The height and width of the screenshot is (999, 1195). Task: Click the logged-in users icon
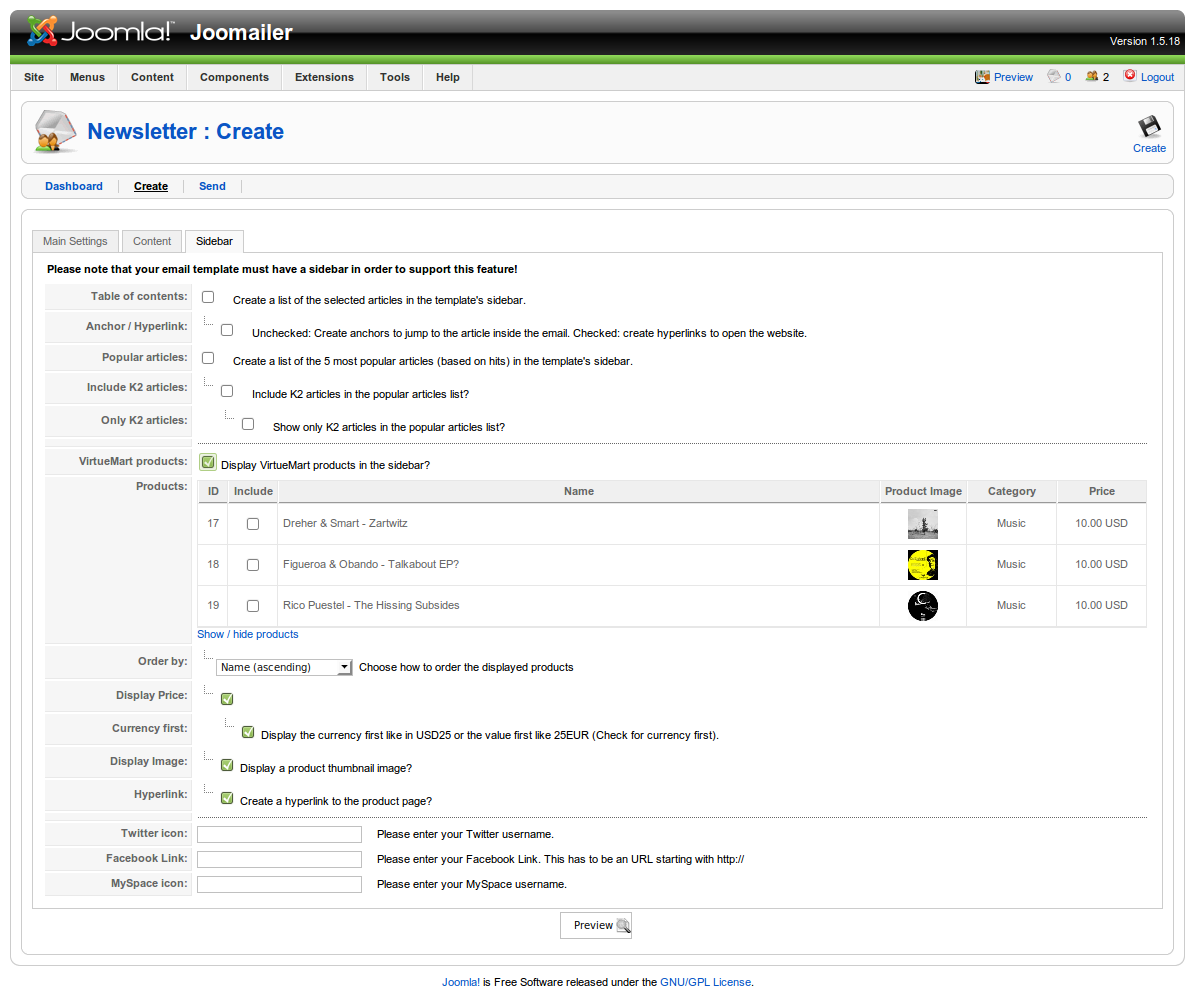click(1091, 77)
